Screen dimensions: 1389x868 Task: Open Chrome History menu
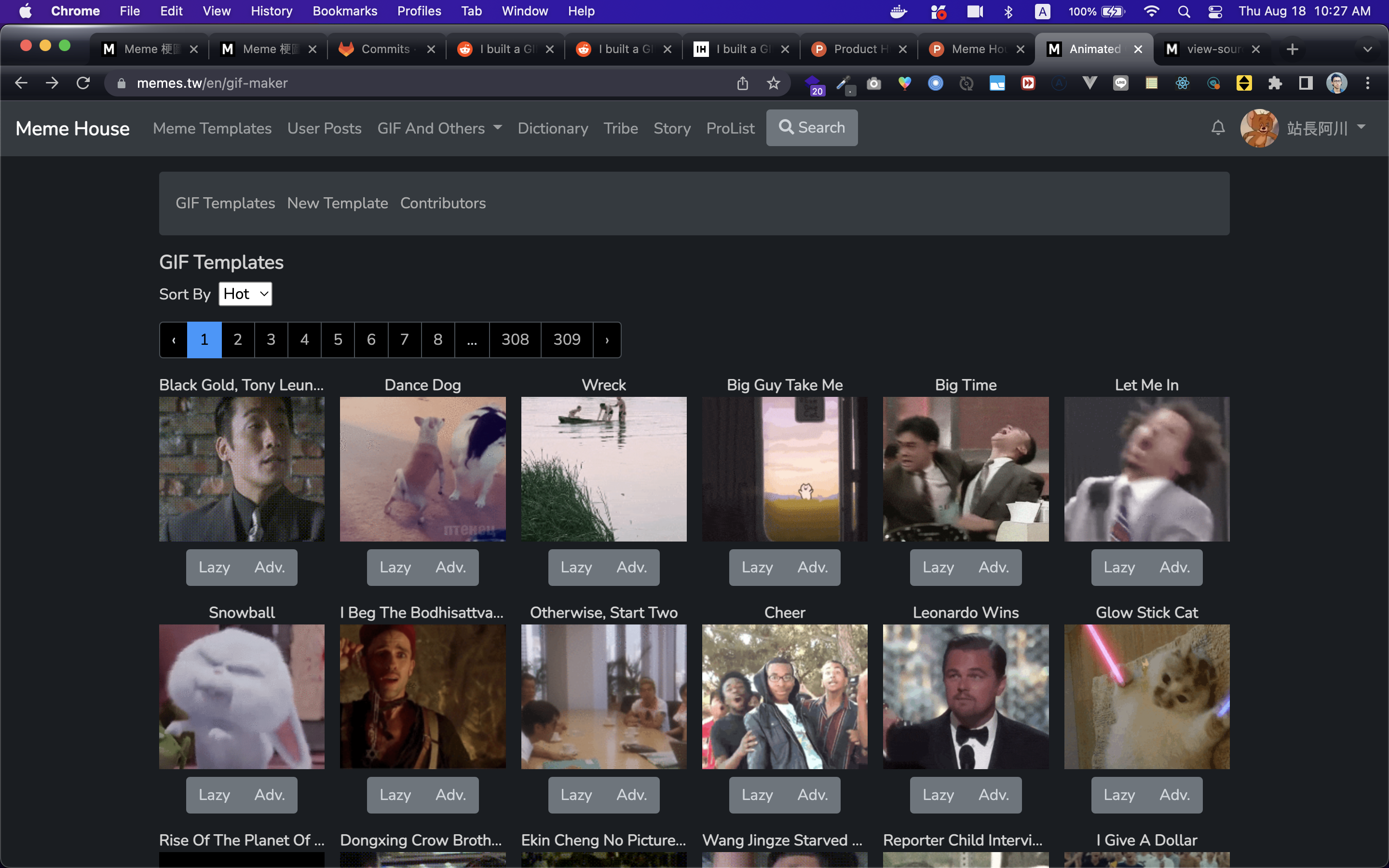click(272, 12)
